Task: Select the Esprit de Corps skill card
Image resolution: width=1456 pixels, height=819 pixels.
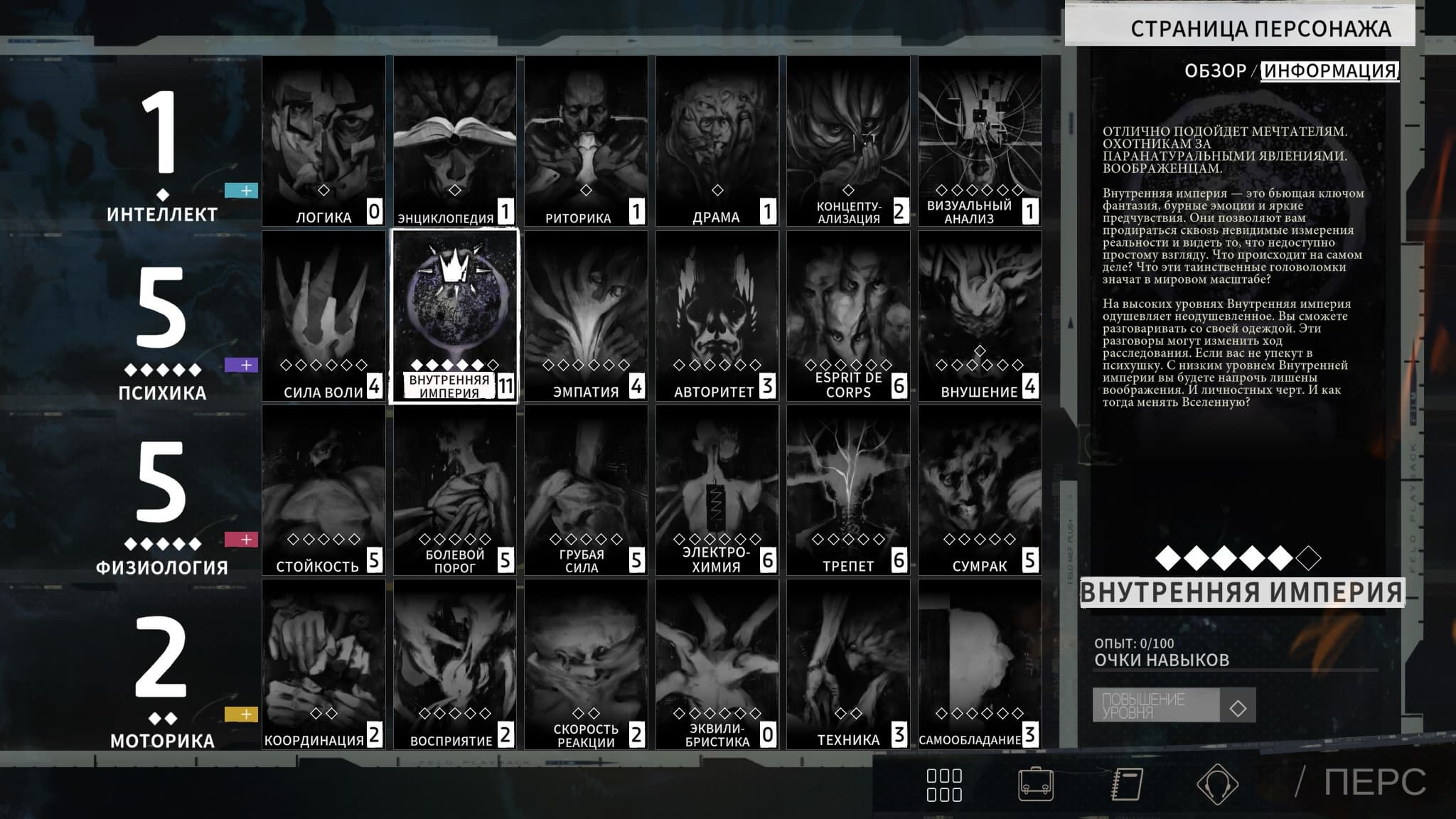Action: click(x=848, y=315)
